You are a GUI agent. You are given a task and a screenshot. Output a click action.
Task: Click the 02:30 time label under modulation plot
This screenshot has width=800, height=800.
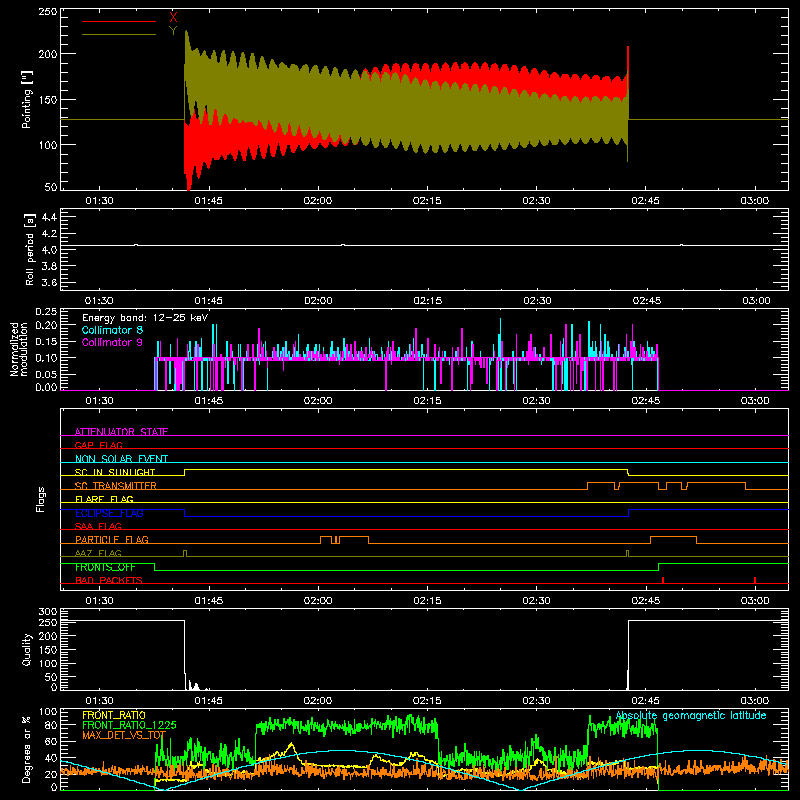click(x=536, y=401)
